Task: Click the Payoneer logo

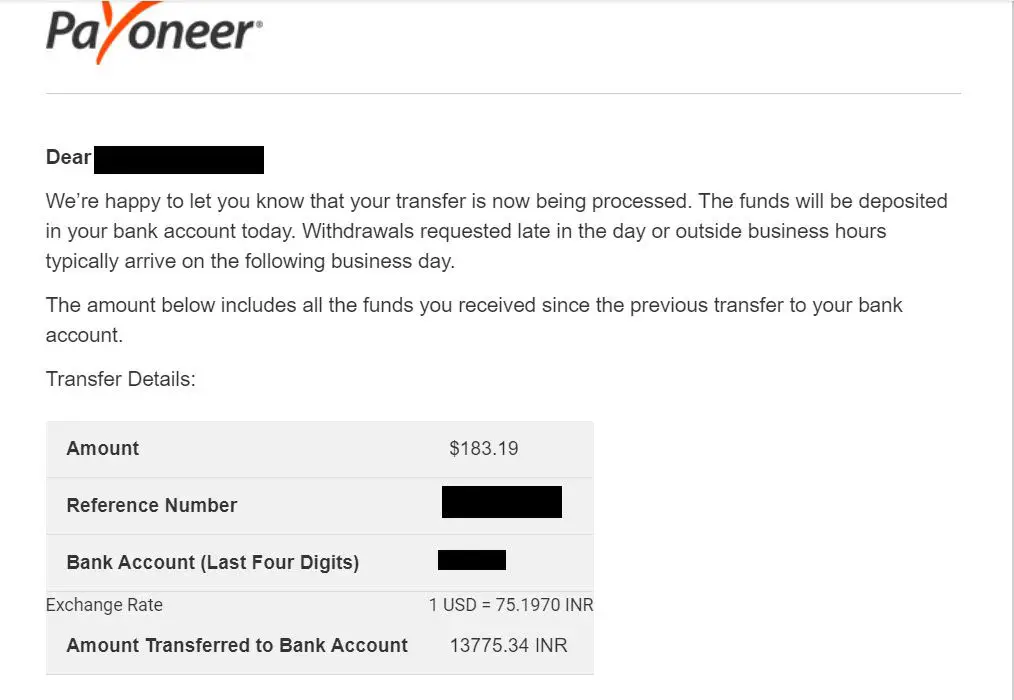Action: click(x=154, y=32)
